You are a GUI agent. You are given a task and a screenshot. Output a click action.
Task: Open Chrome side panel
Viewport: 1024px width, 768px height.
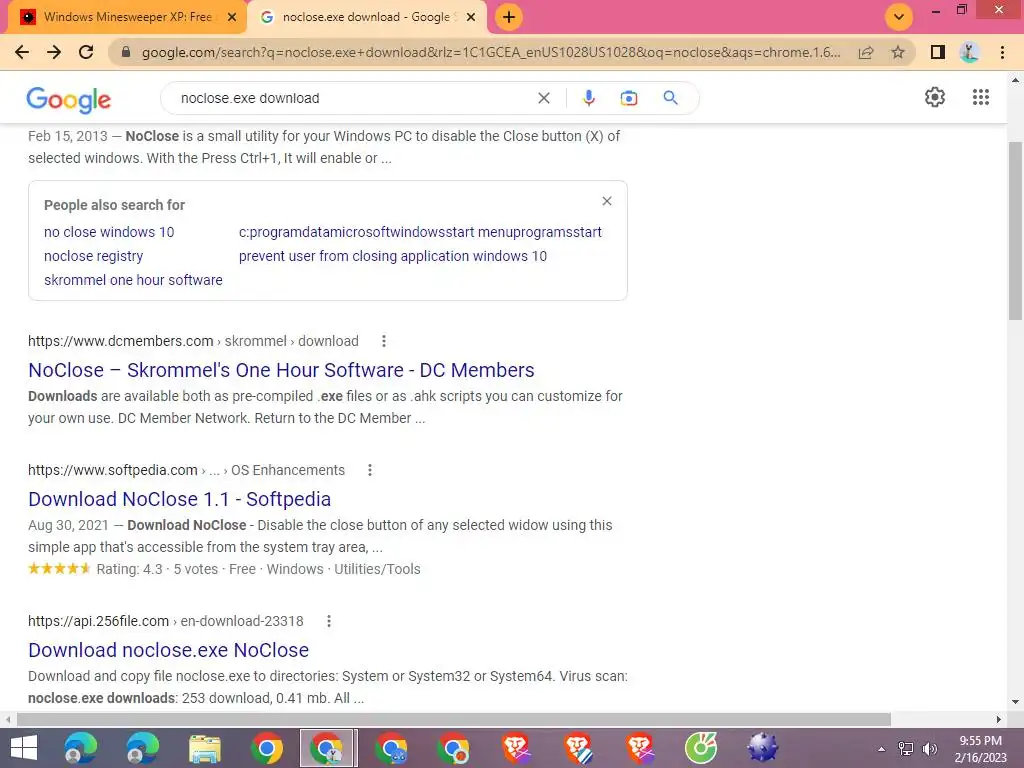click(x=938, y=52)
